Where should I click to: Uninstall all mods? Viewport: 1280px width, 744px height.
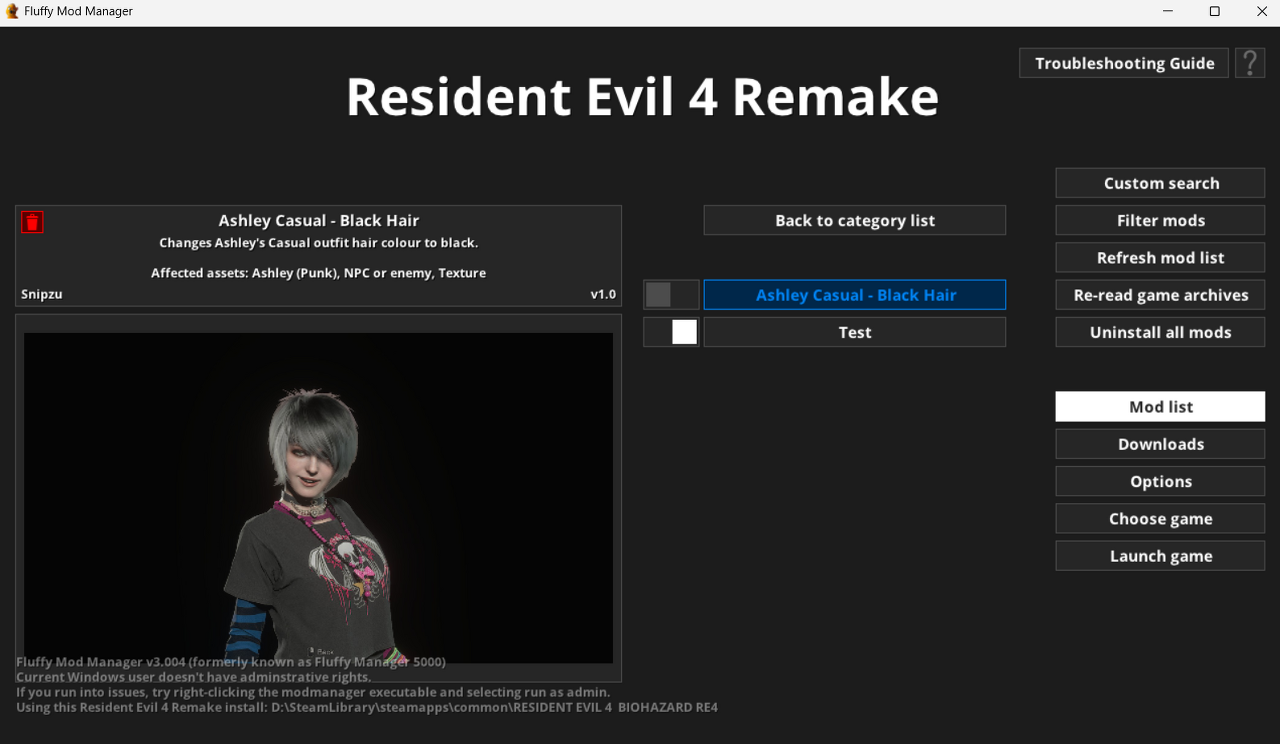coord(1160,332)
